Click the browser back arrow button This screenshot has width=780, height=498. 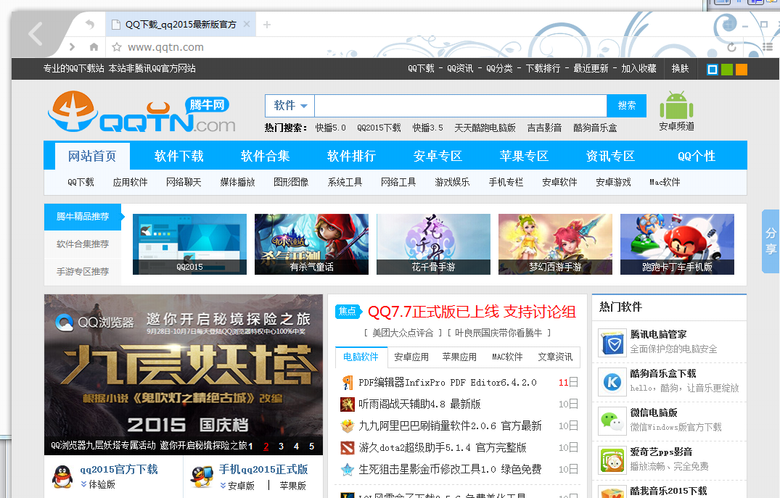click(35, 34)
